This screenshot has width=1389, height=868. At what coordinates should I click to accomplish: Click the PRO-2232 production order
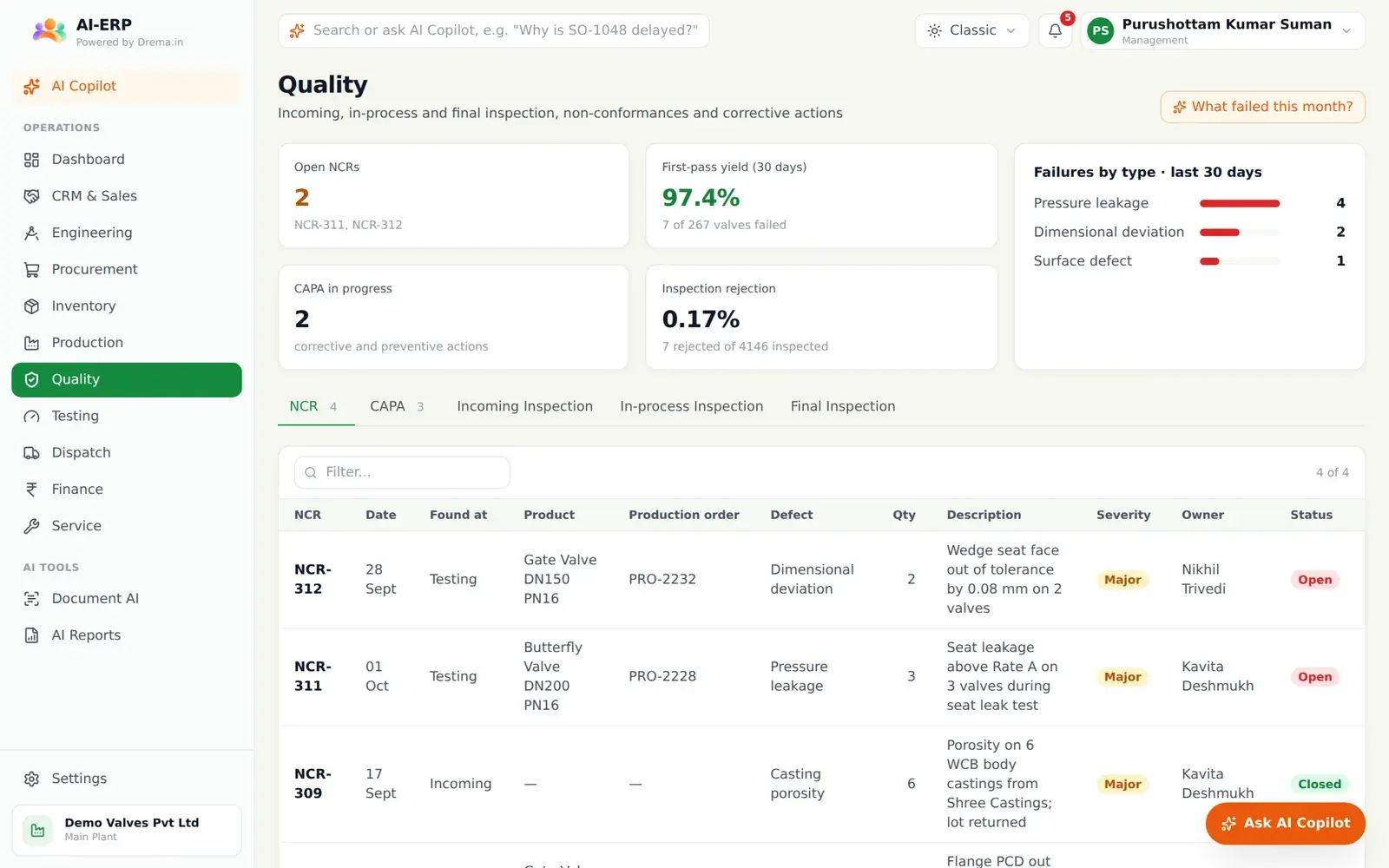point(662,579)
